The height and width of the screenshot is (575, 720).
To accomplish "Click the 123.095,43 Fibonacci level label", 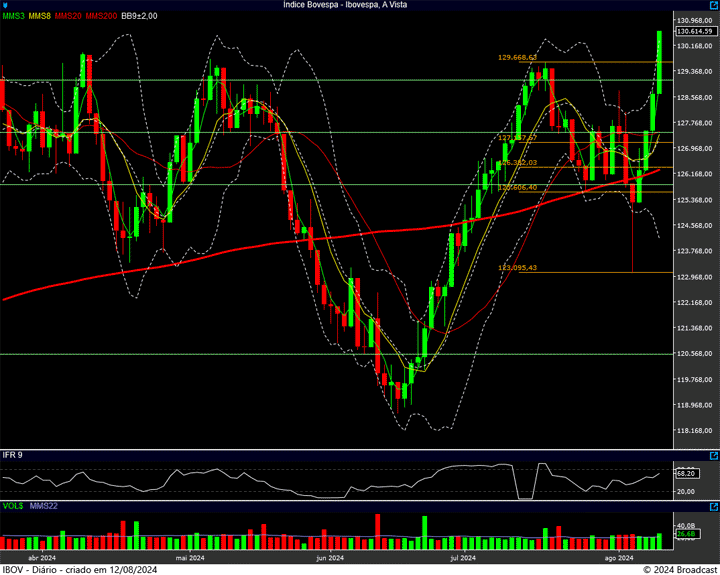I will (x=517, y=268).
